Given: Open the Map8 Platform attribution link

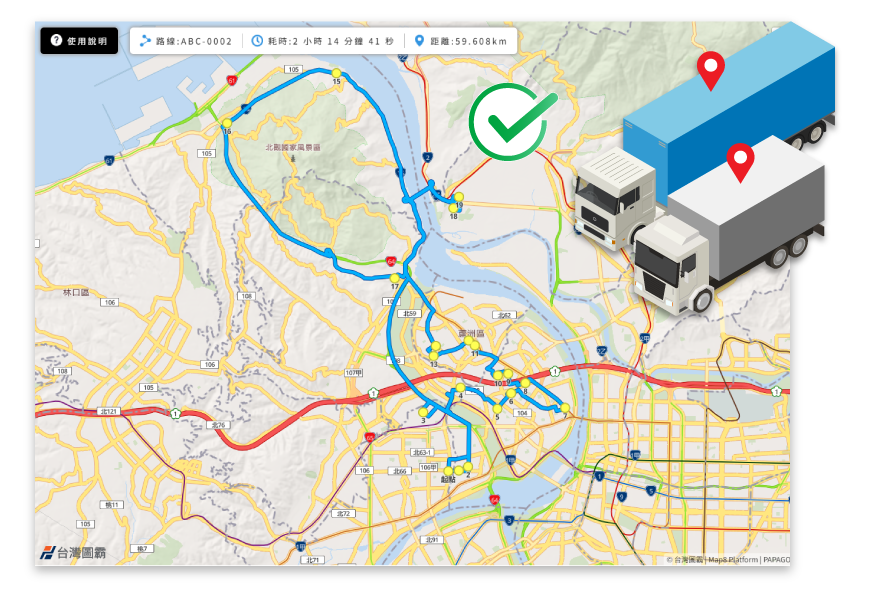Looking at the screenshot, I should coord(731,559).
